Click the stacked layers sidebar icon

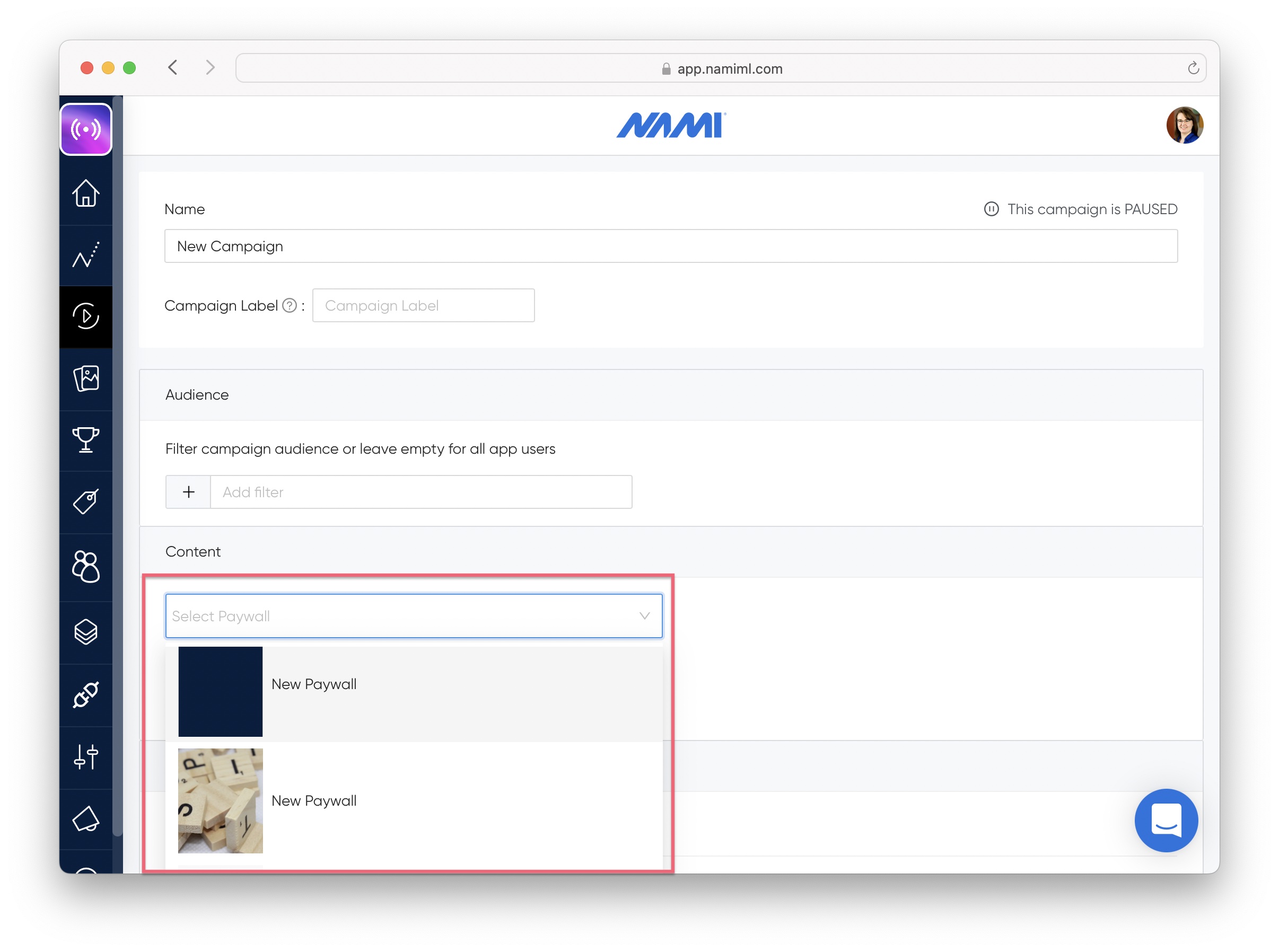pyautogui.click(x=86, y=632)
